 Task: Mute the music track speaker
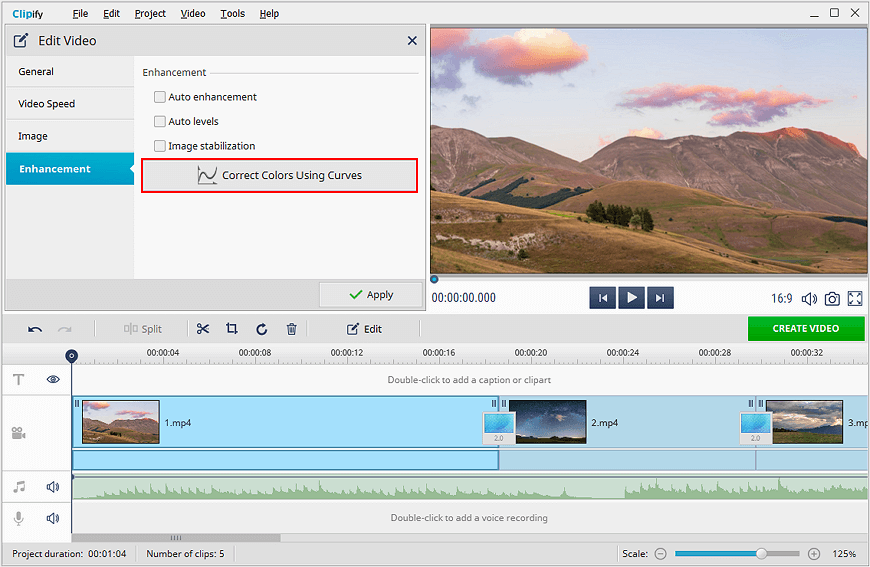pyautogui.click(x=53, y=487)
